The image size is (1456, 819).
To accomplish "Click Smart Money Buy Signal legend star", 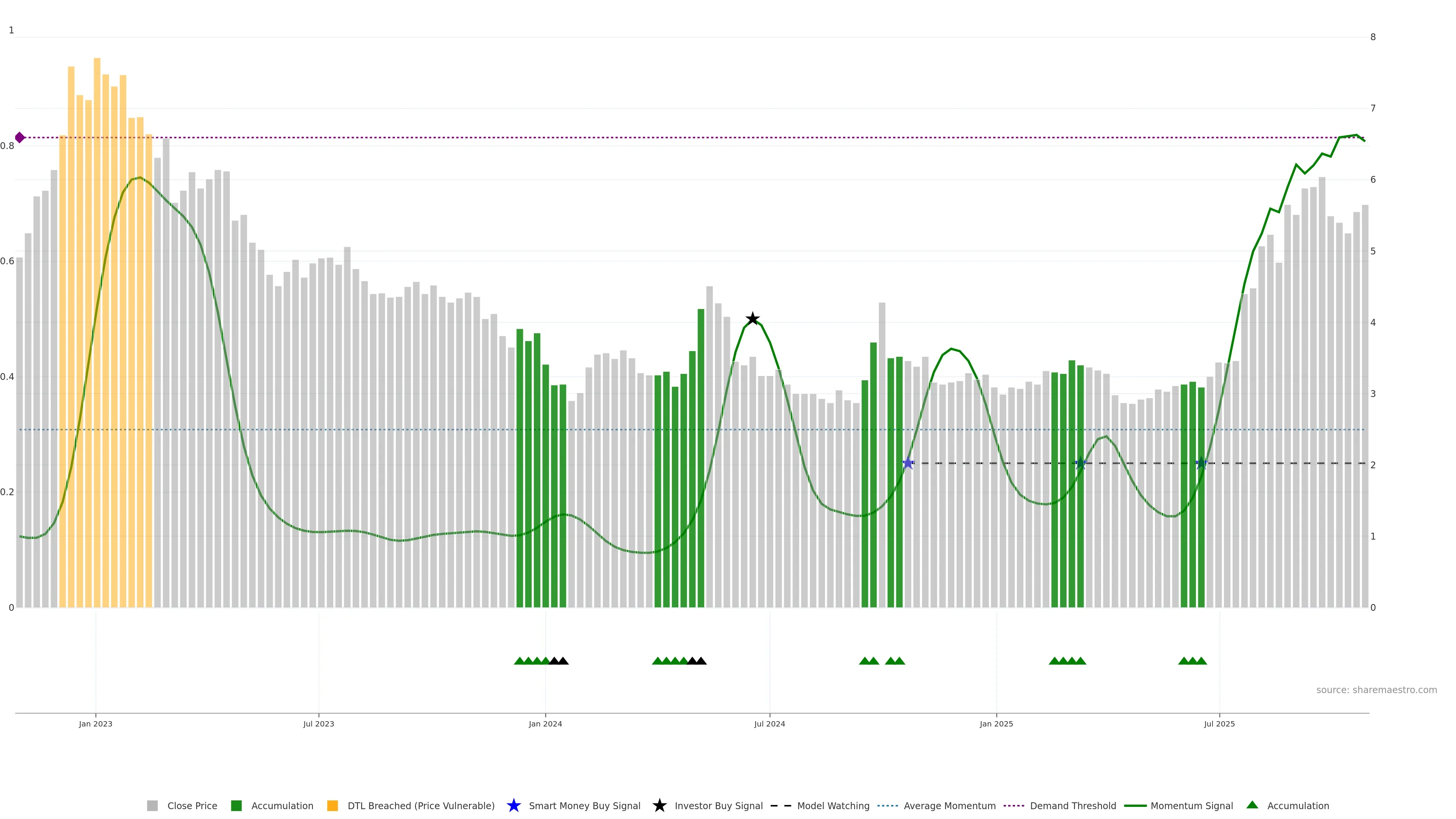I will (514, 806).
